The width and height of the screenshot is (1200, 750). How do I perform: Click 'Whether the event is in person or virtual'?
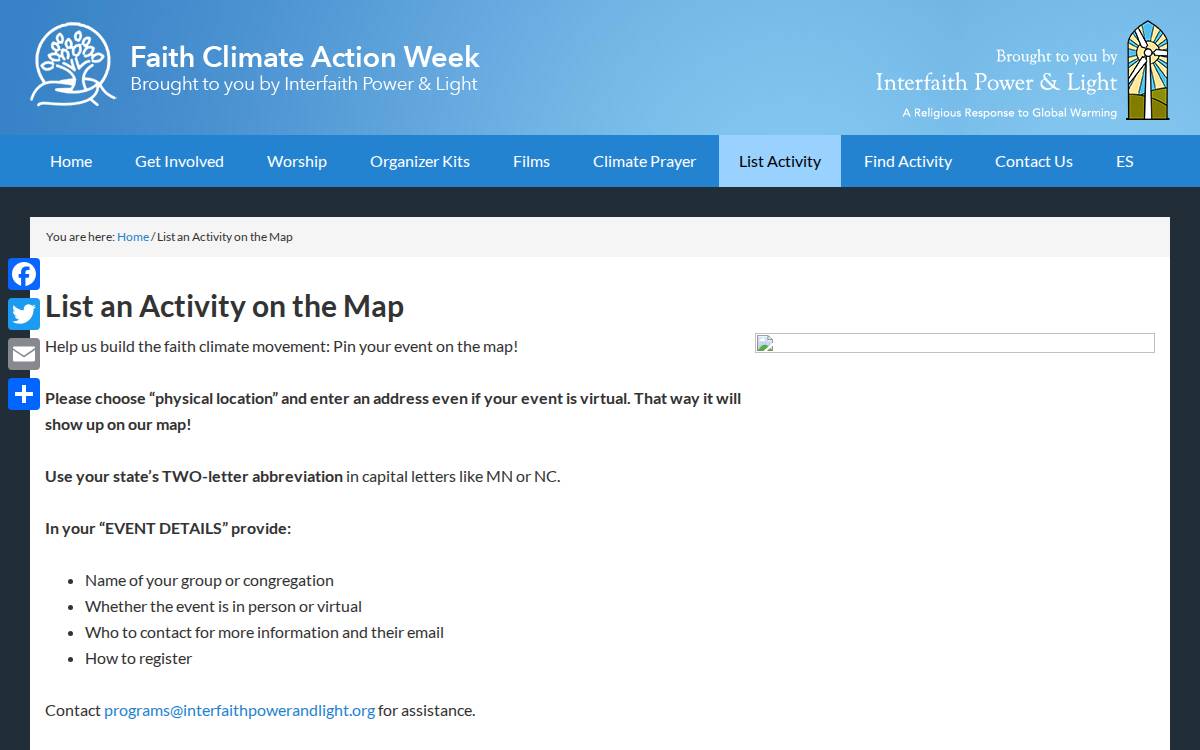[x=223, y=606]
